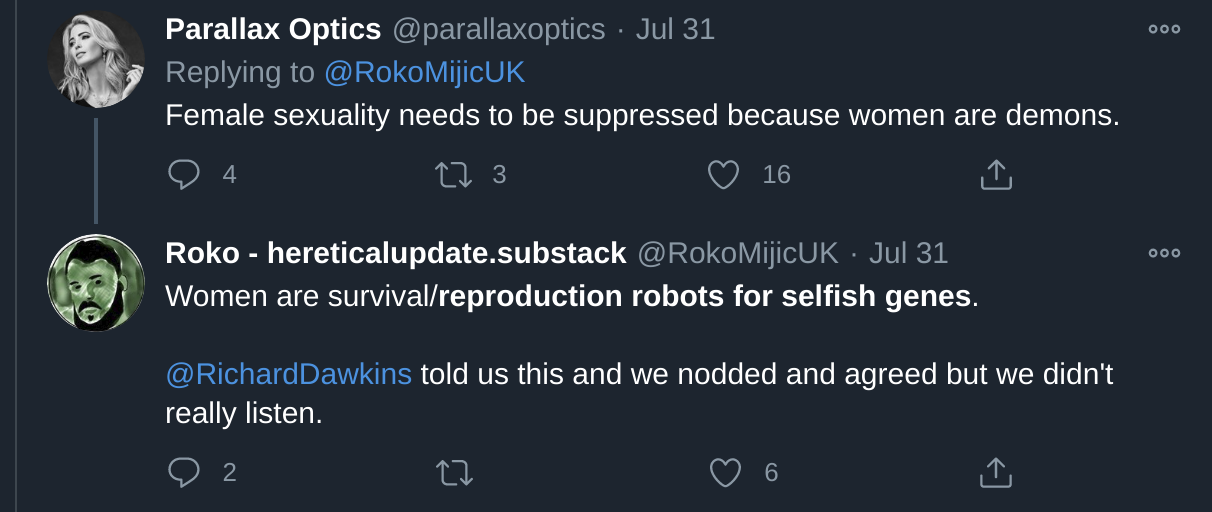Open Roko - hereticalupdate.substack display name
1212x512 pixels.
[x=396, y=254]
